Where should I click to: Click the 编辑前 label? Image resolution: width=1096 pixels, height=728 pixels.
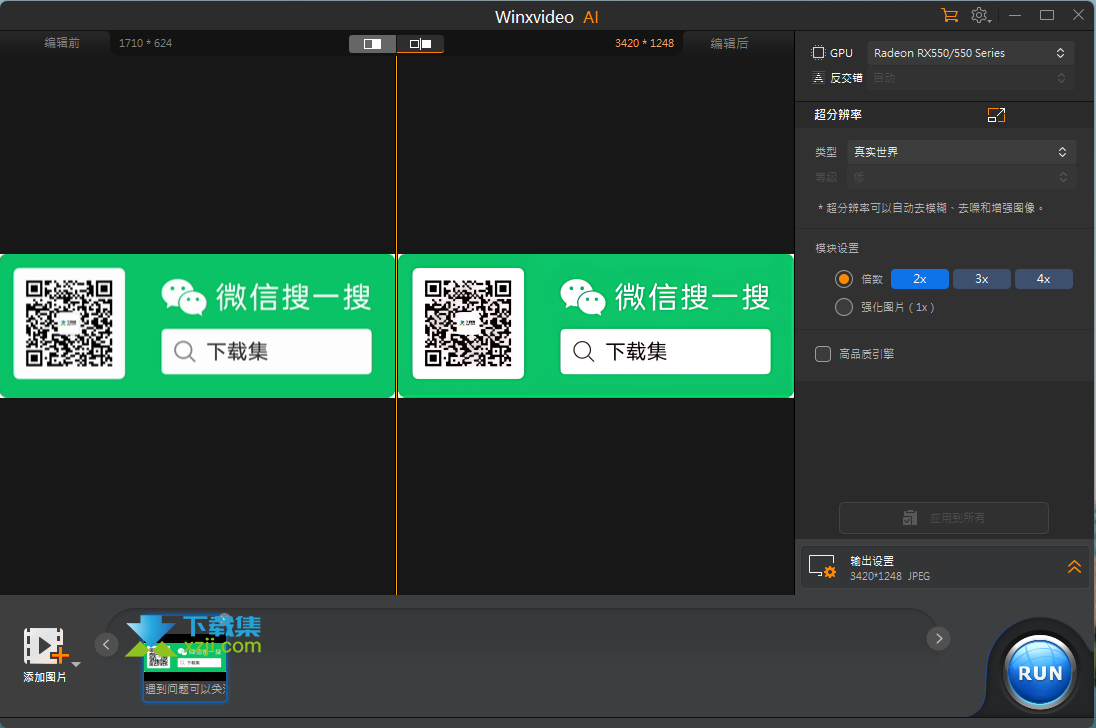pyautogui.click(x=62, y=43)
